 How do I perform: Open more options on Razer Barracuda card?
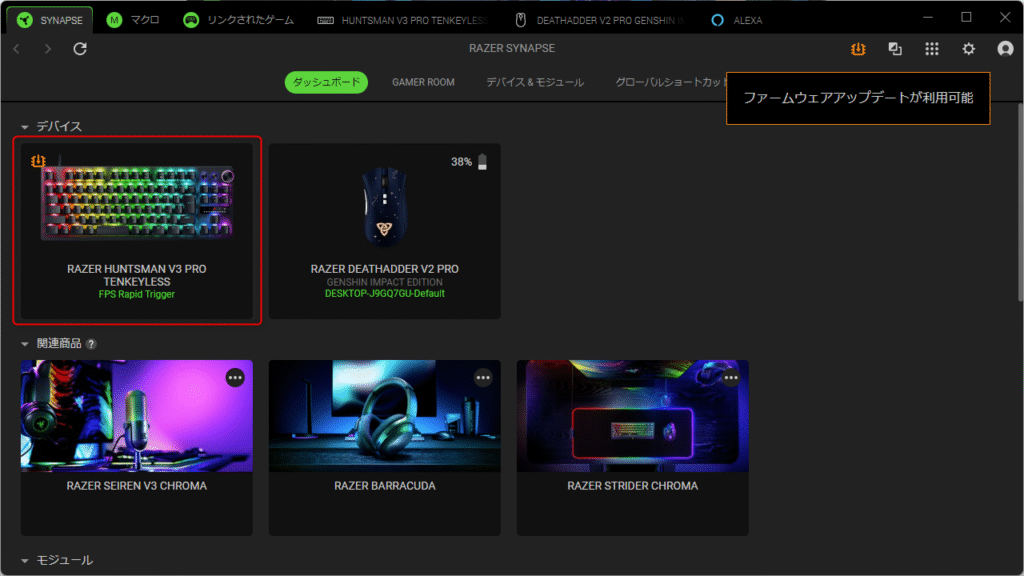(x=483, y=377)
